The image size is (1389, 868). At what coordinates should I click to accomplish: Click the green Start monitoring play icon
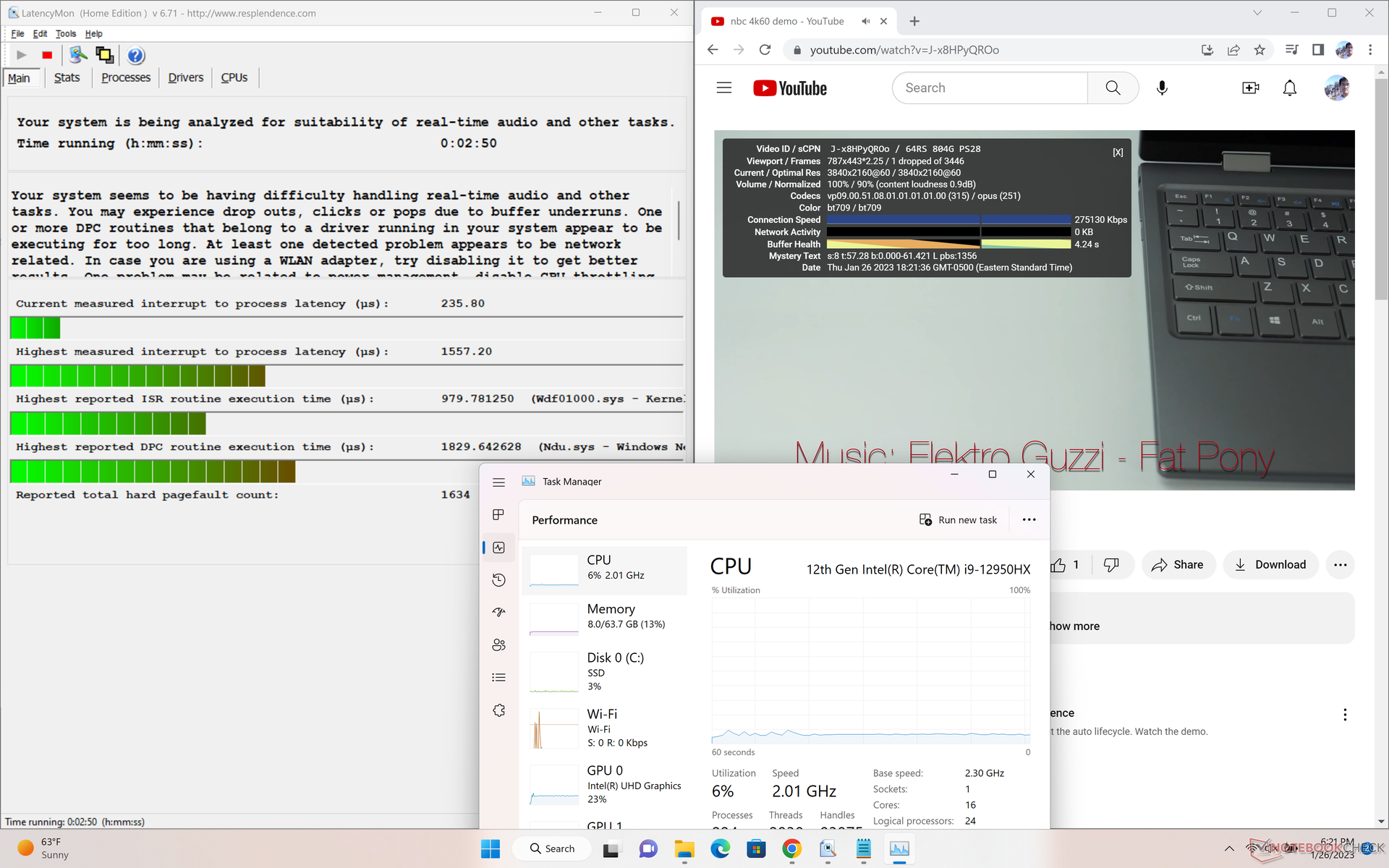pos(22,56)
